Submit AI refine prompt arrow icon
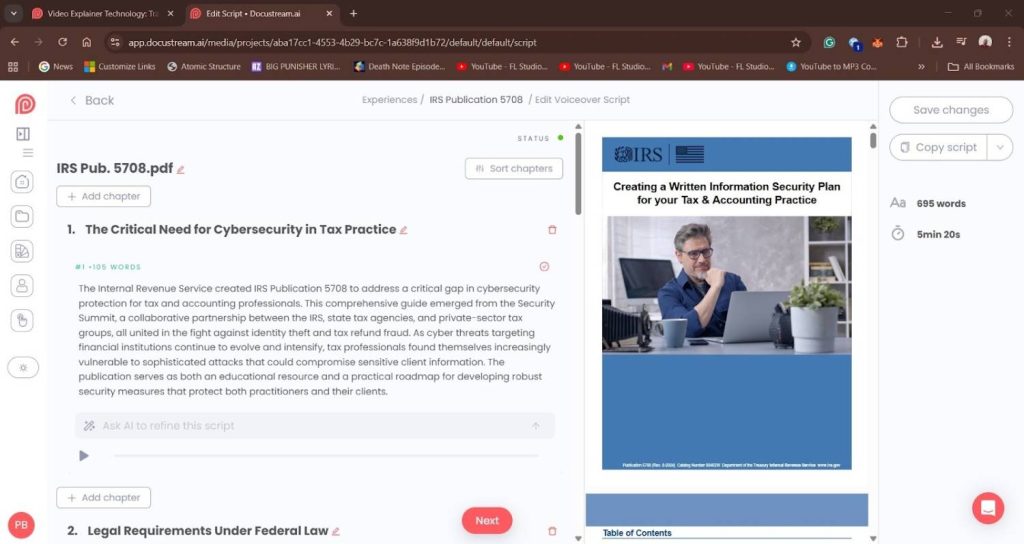Image resolution: width=1024 pixels, height=544 pixels. tap(536, 426)
